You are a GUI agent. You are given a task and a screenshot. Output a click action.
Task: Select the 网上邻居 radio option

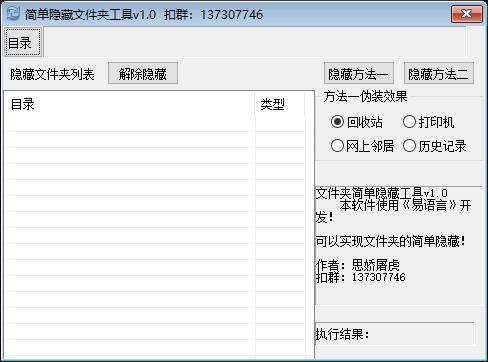362,146
